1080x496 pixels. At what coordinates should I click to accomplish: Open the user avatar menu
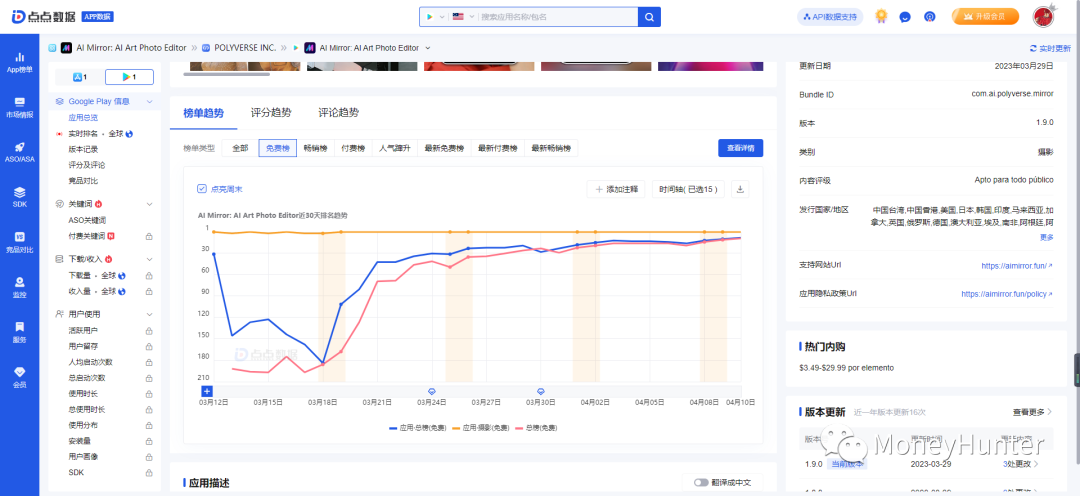point(1044,16)
